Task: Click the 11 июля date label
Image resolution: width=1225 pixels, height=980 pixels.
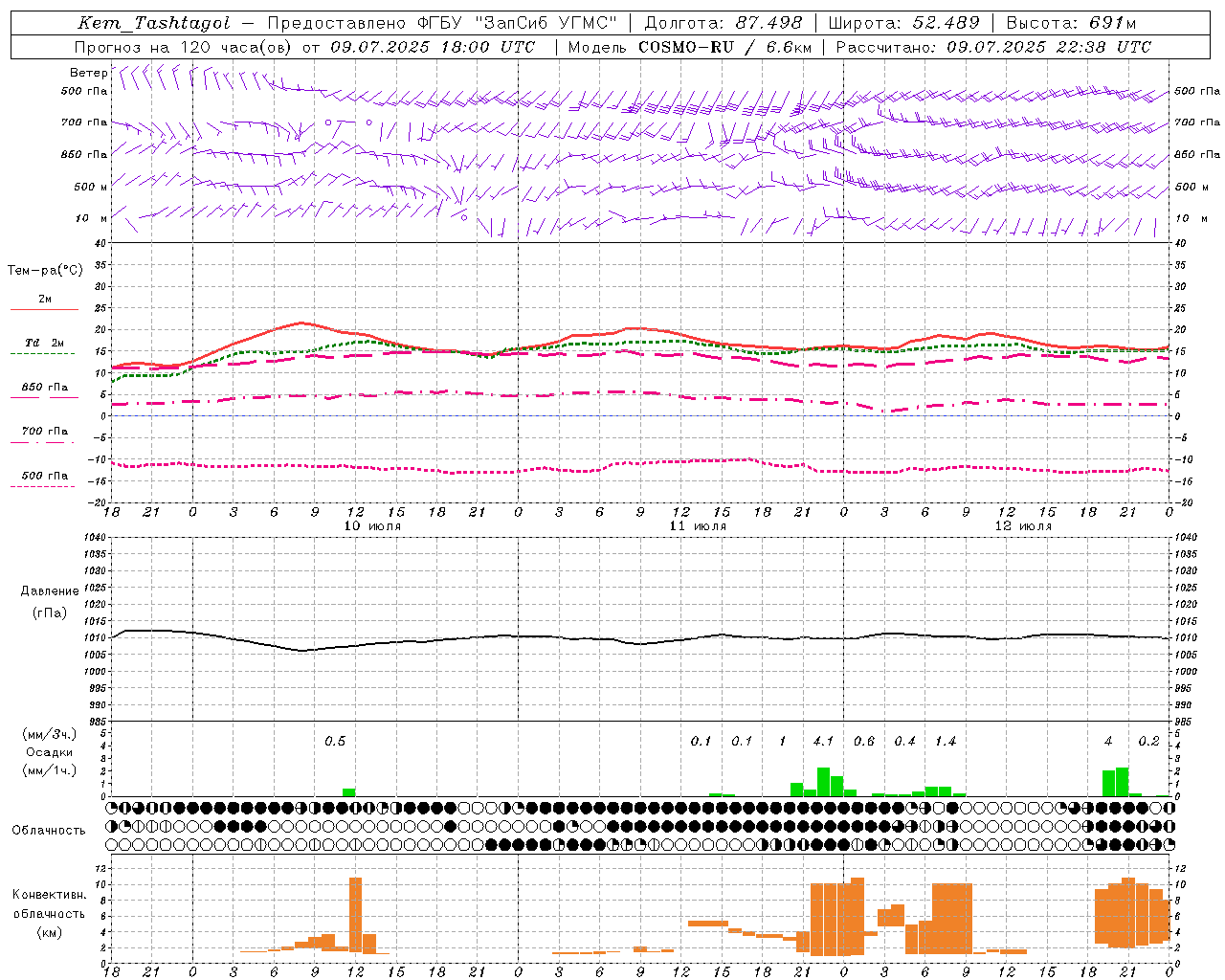Action: [x=698, y=526]
